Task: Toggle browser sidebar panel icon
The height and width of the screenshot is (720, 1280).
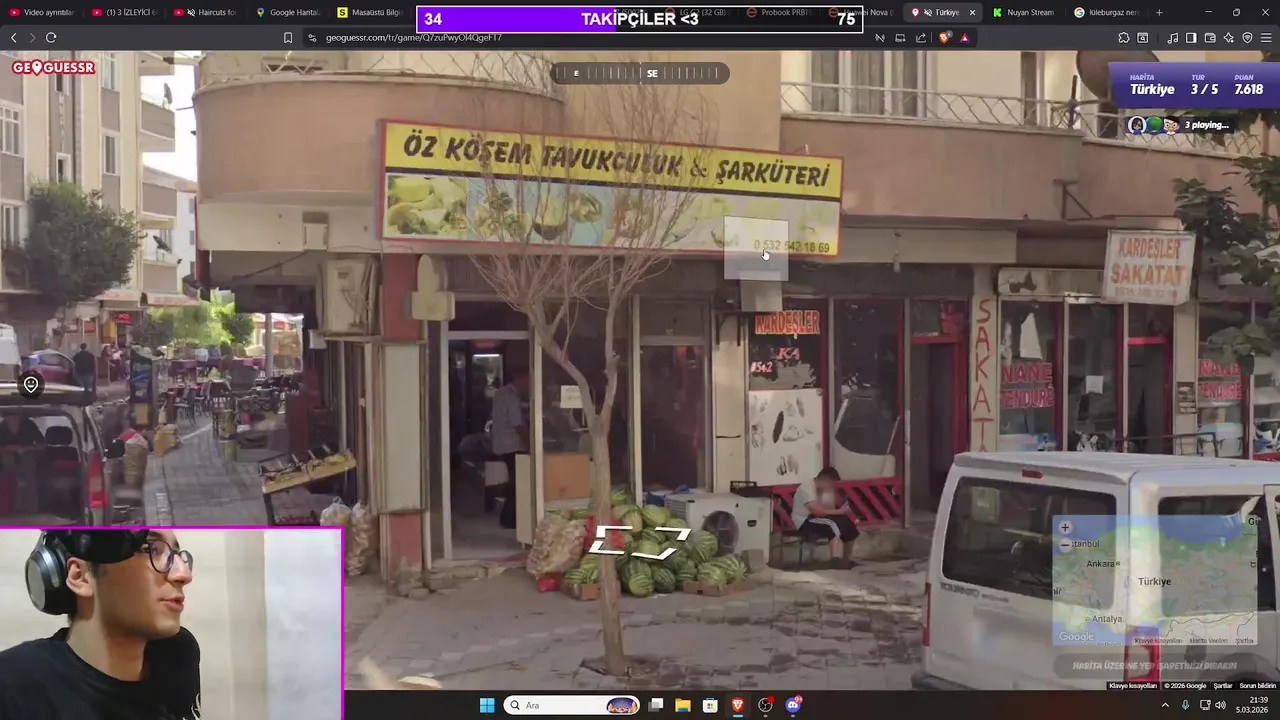Action: [1191, 37]
